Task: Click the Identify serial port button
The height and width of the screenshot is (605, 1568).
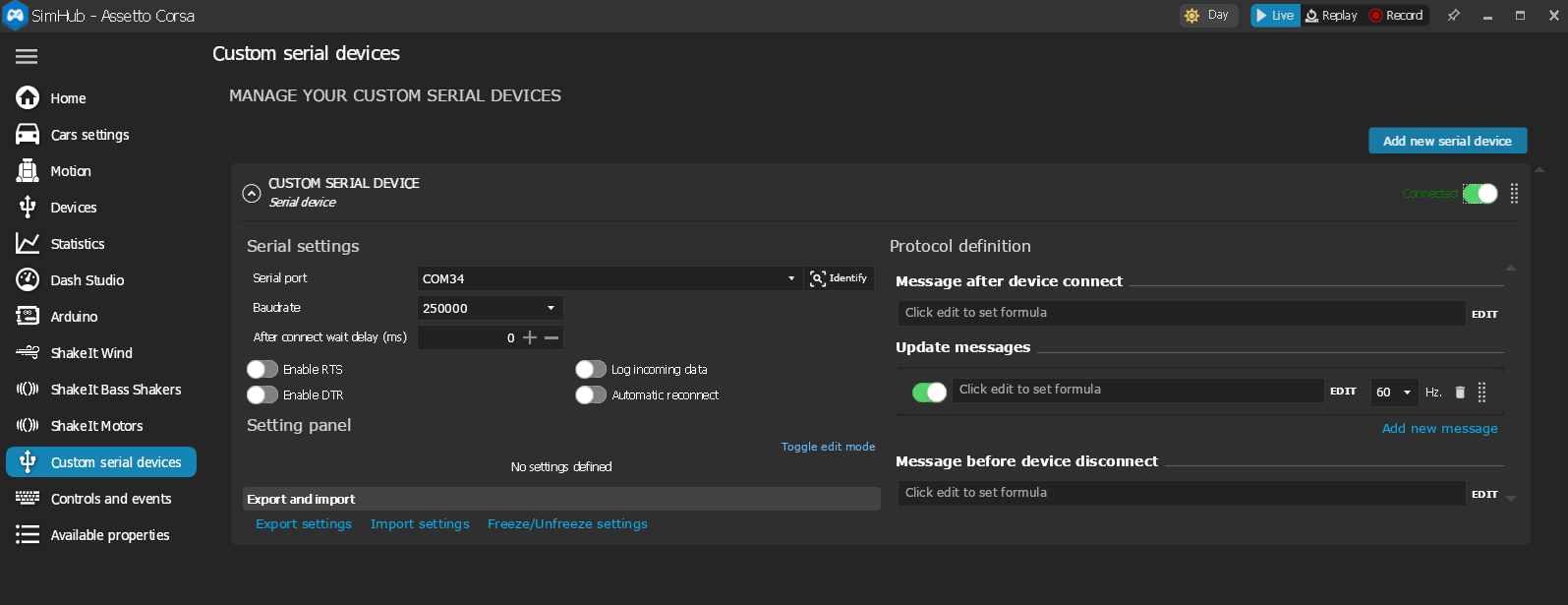Action: click(x=839, y=278)
